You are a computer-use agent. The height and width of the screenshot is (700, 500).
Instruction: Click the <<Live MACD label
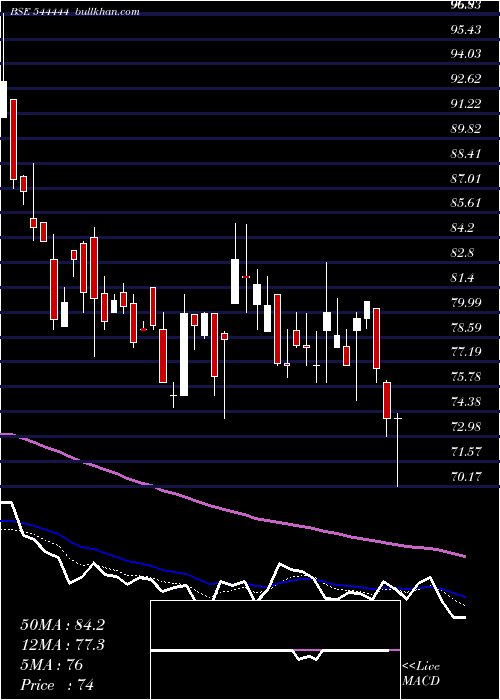point(421,674)
